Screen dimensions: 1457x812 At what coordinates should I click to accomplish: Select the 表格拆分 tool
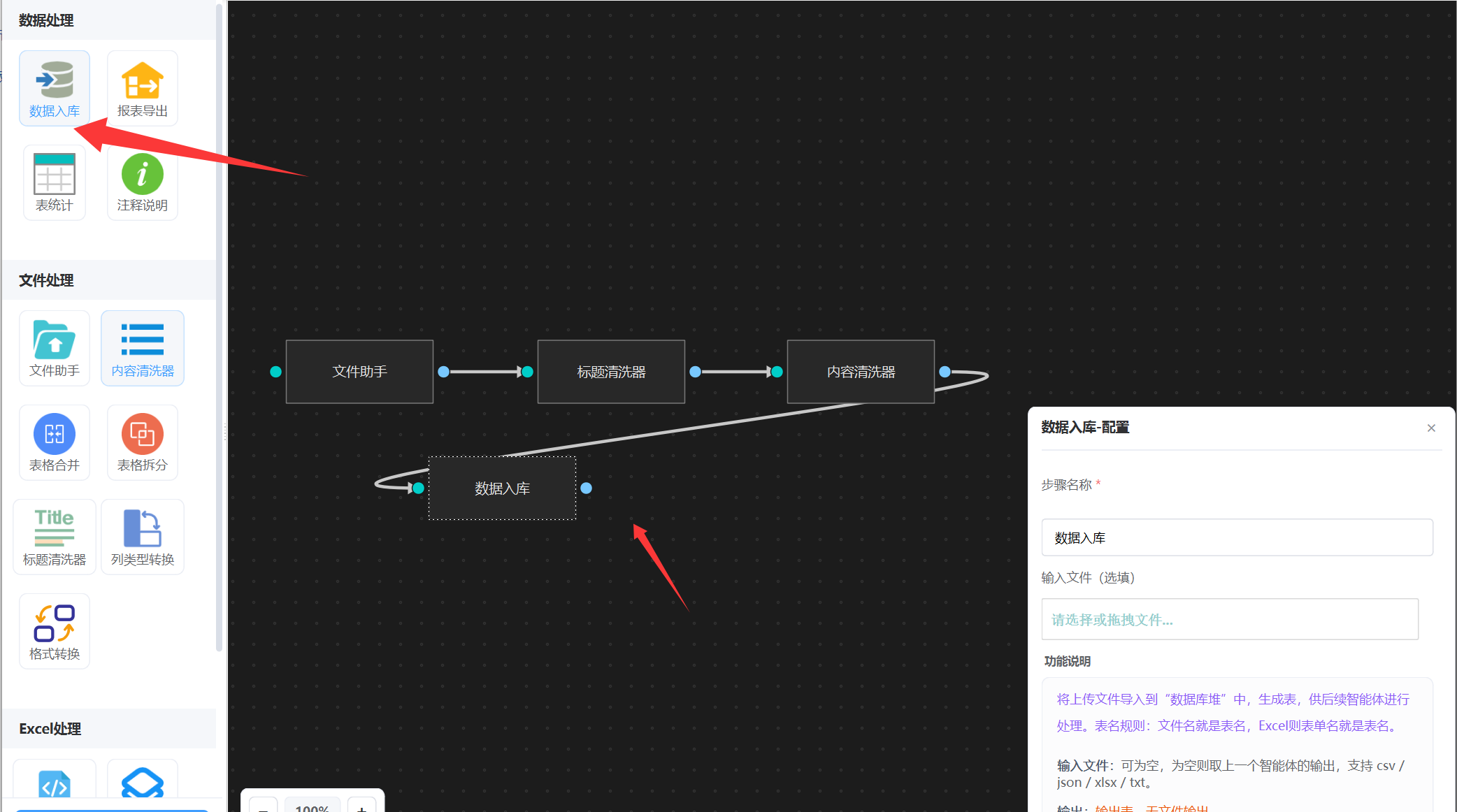tap(143, 442)
